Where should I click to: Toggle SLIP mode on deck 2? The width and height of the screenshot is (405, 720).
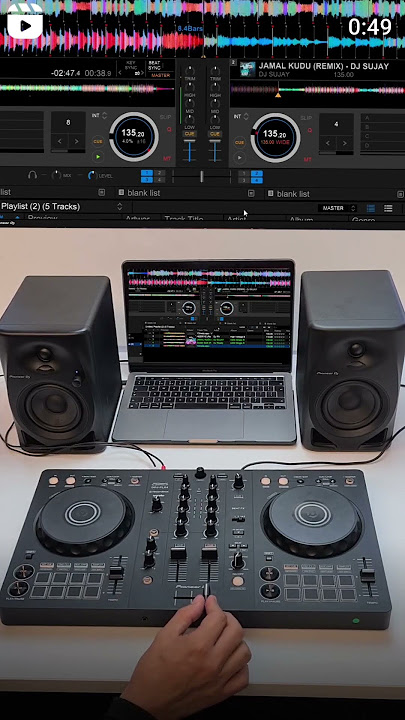click(306, 118)
